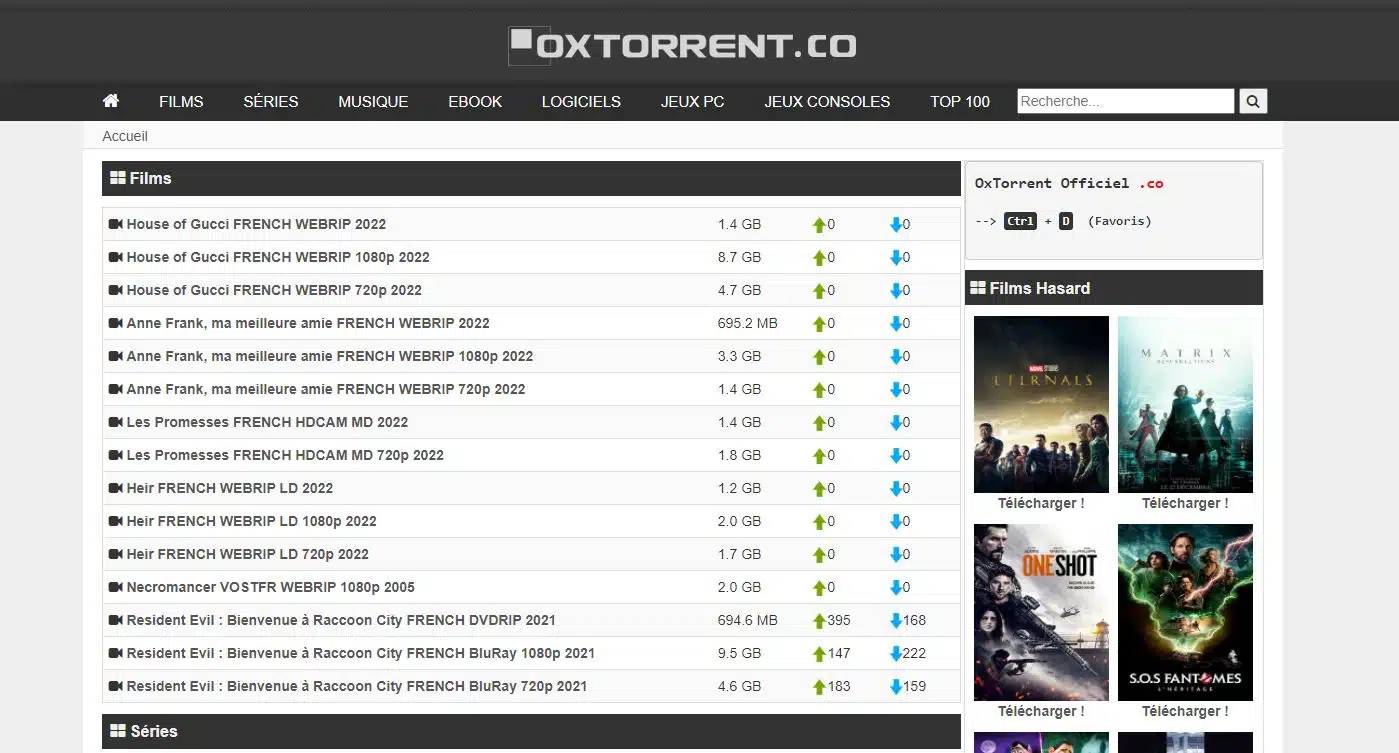Image resolution: width=1399 pixels, height=753 pixels.
Task: Click the 8.7 GB size value
Action: (x=739, y=257)
